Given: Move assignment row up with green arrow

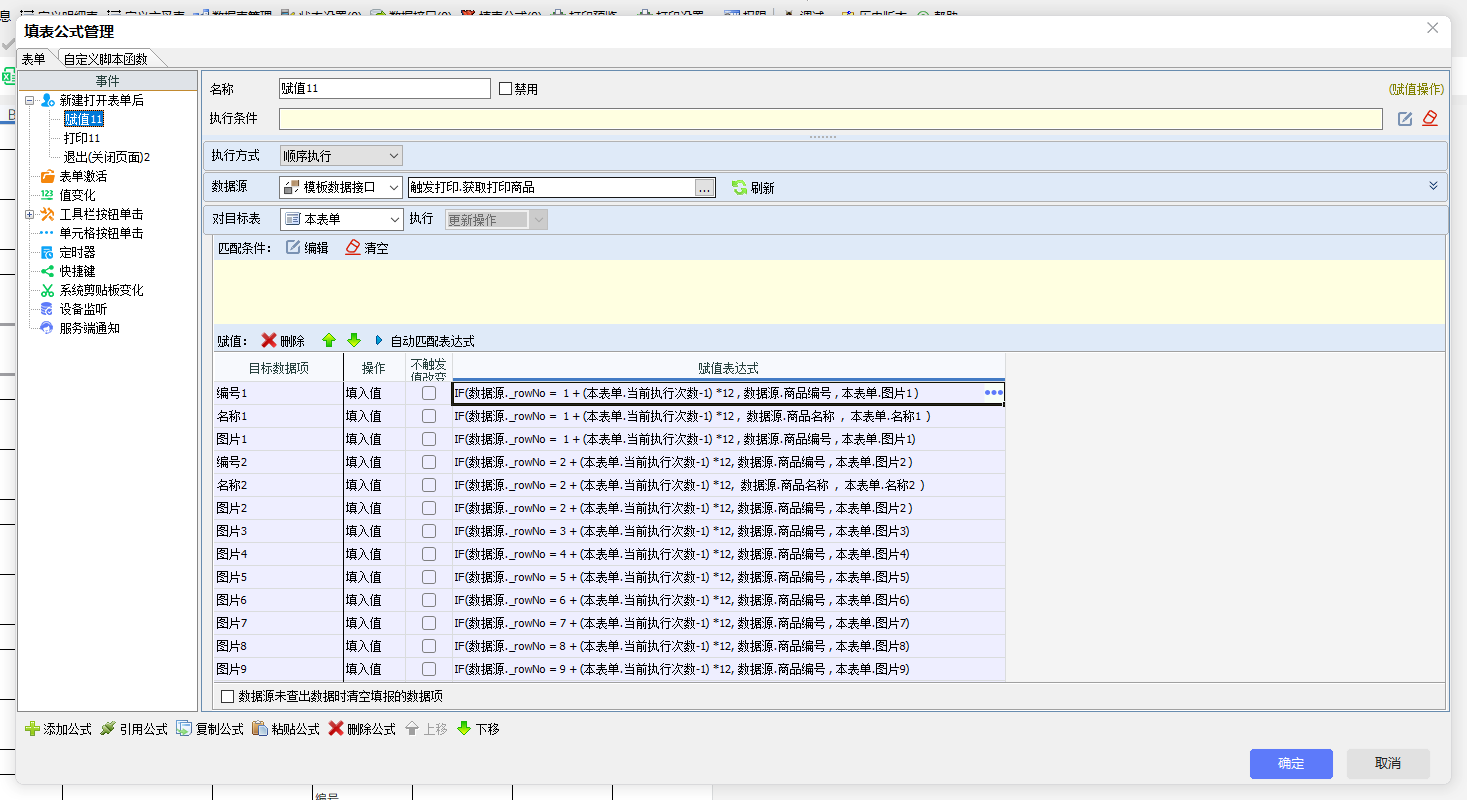Looking at the screenshot, I should (329, 341).
